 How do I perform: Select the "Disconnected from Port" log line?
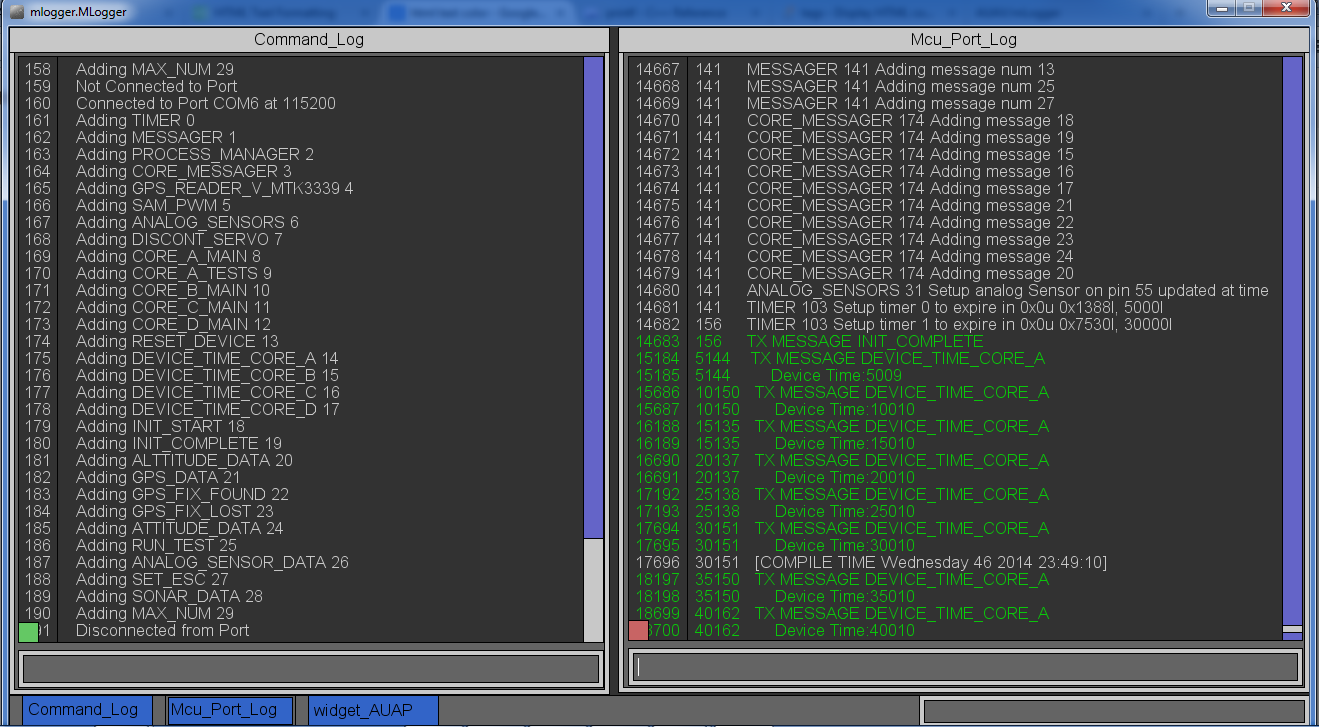[x=162, y=631]
